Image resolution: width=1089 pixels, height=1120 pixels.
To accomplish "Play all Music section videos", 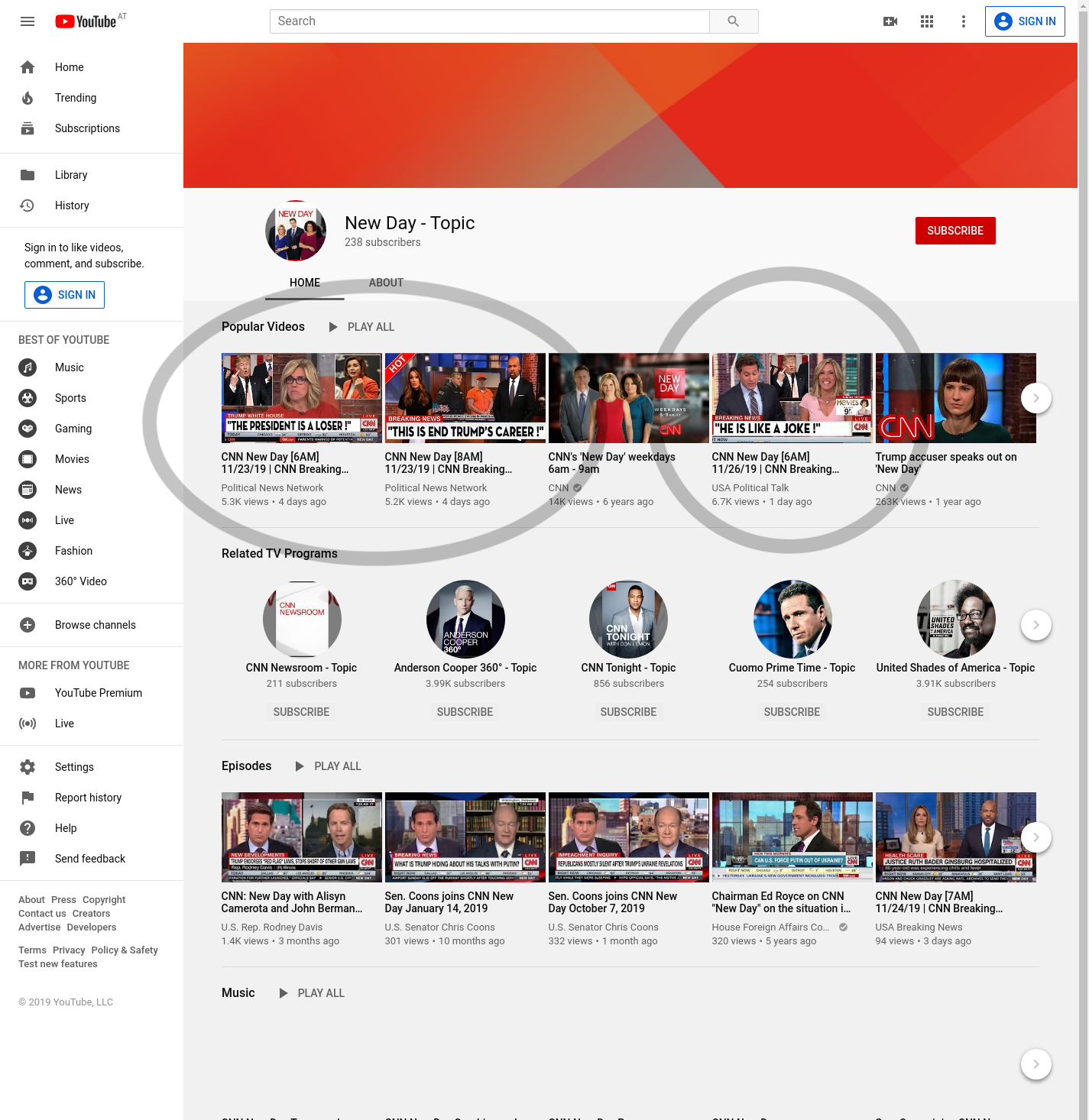I will 312,993.
